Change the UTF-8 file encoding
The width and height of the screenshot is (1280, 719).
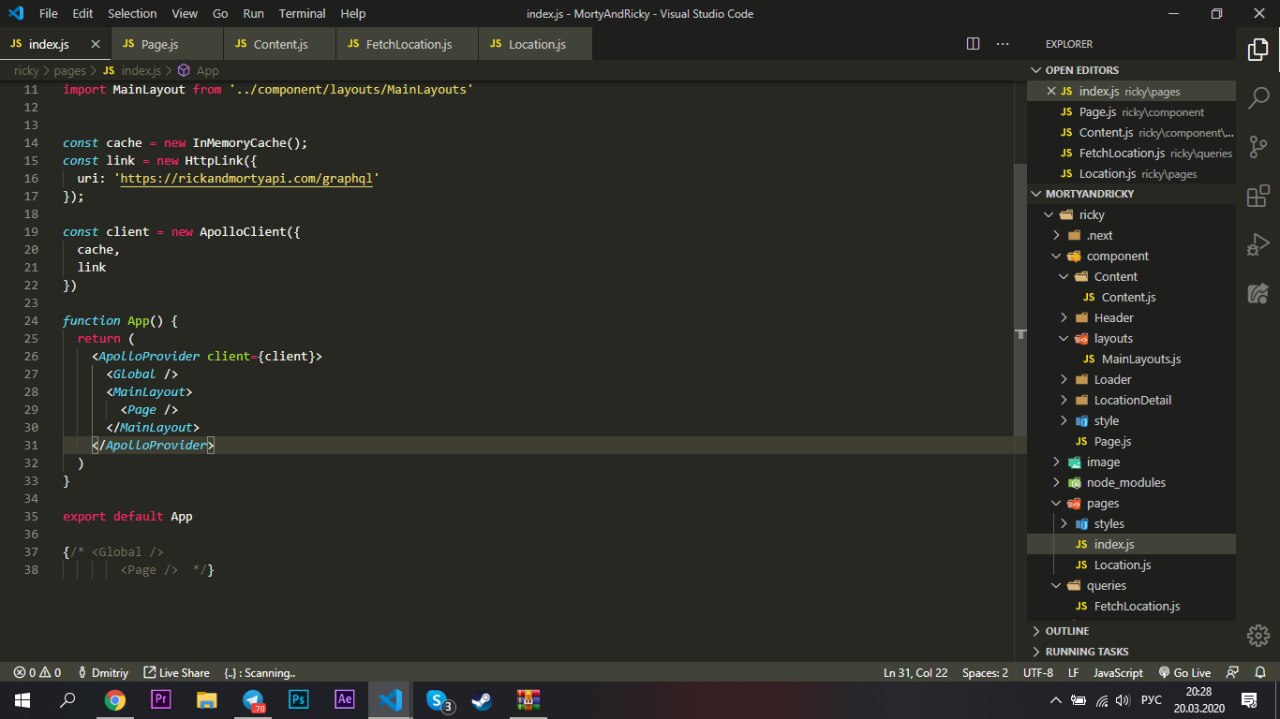coord(1038,673)
